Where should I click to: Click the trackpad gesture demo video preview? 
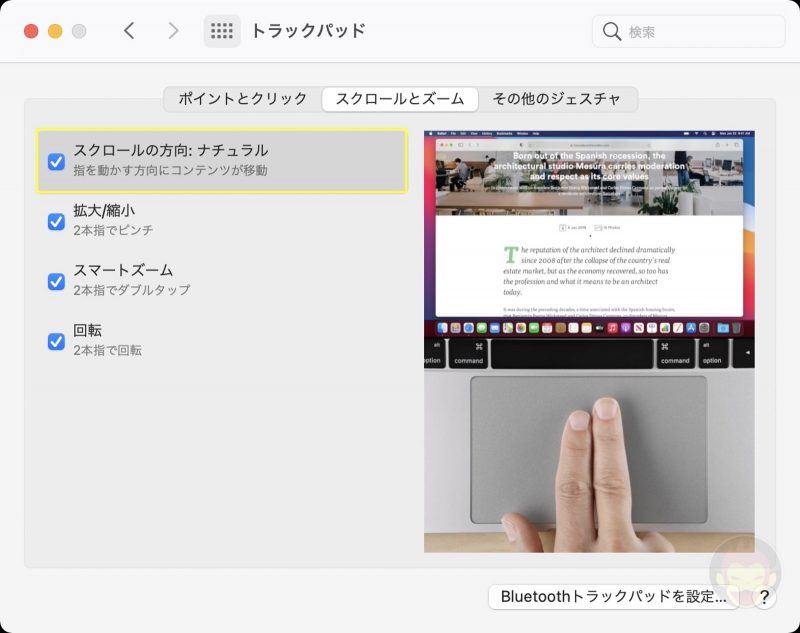(x=592, y=340)
